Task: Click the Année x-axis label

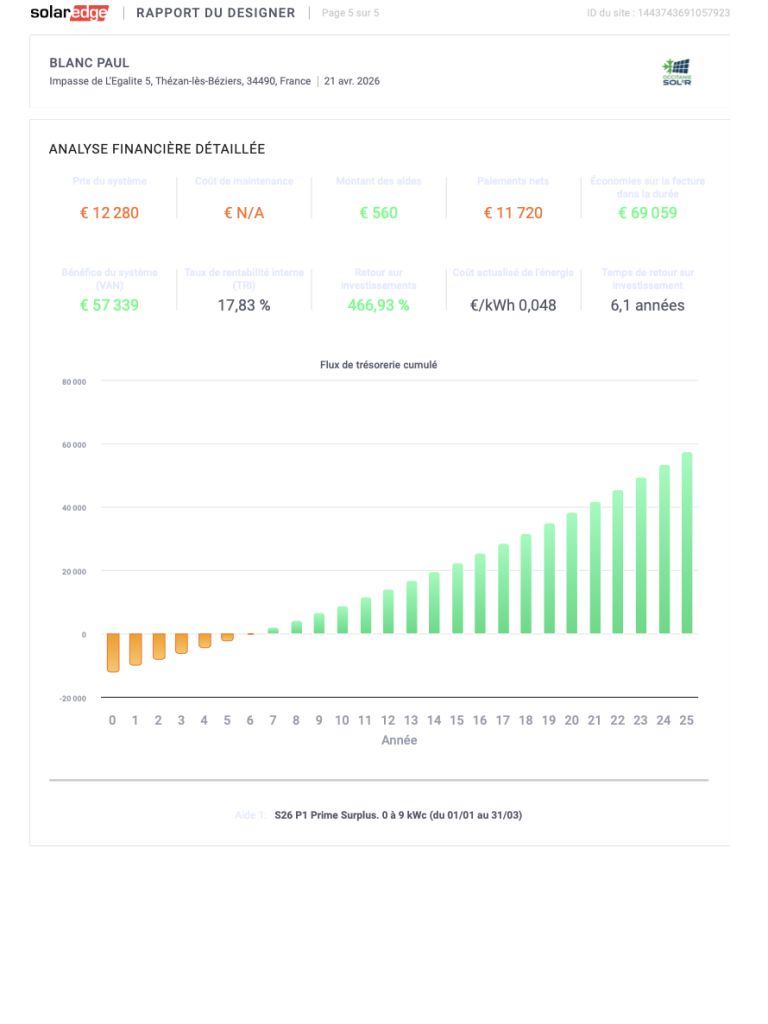Action: (399, 741)
